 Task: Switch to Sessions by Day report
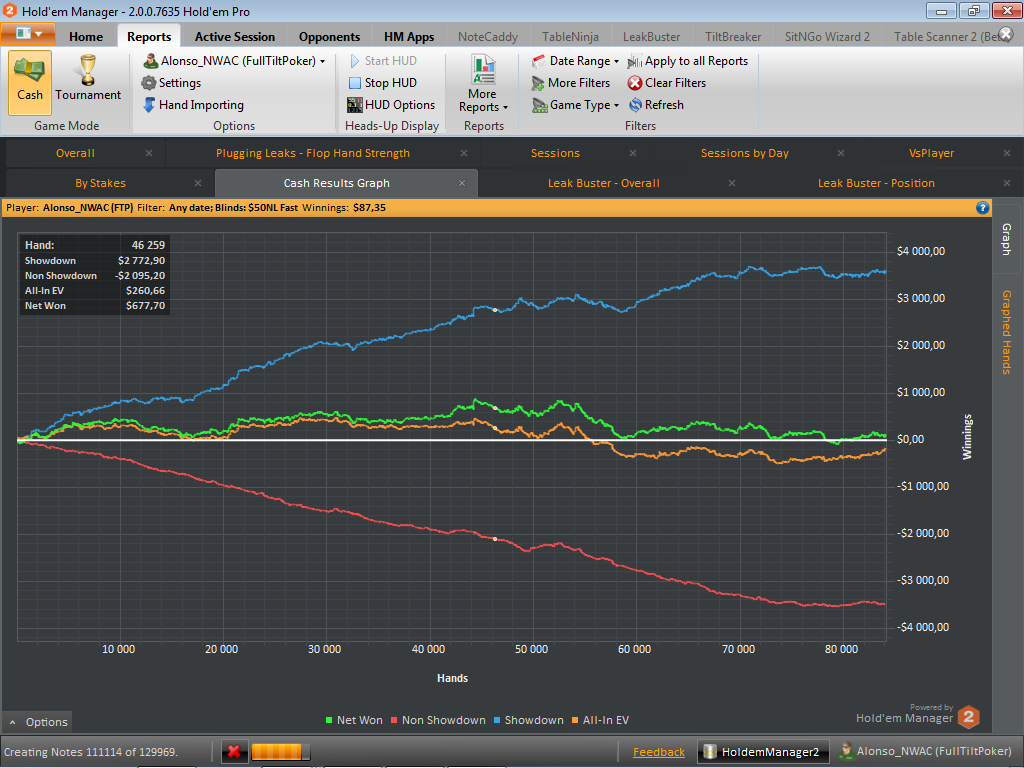744,153
